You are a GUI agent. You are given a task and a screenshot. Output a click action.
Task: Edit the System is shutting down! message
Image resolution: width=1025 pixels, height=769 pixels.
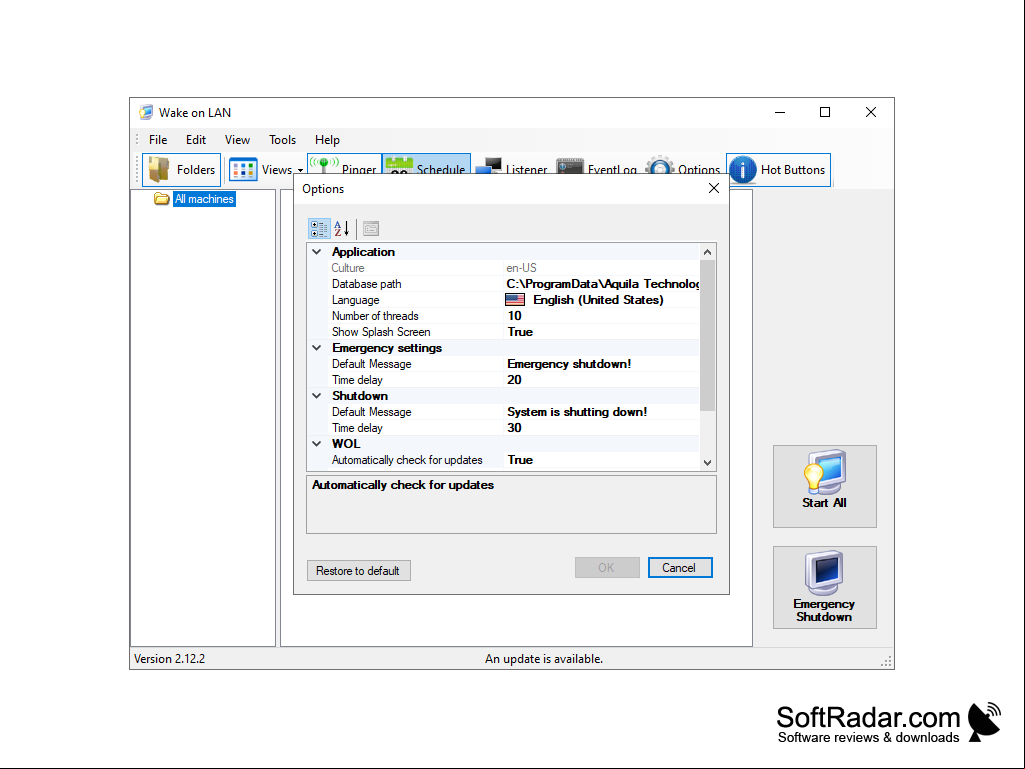[x=601, y=412]
